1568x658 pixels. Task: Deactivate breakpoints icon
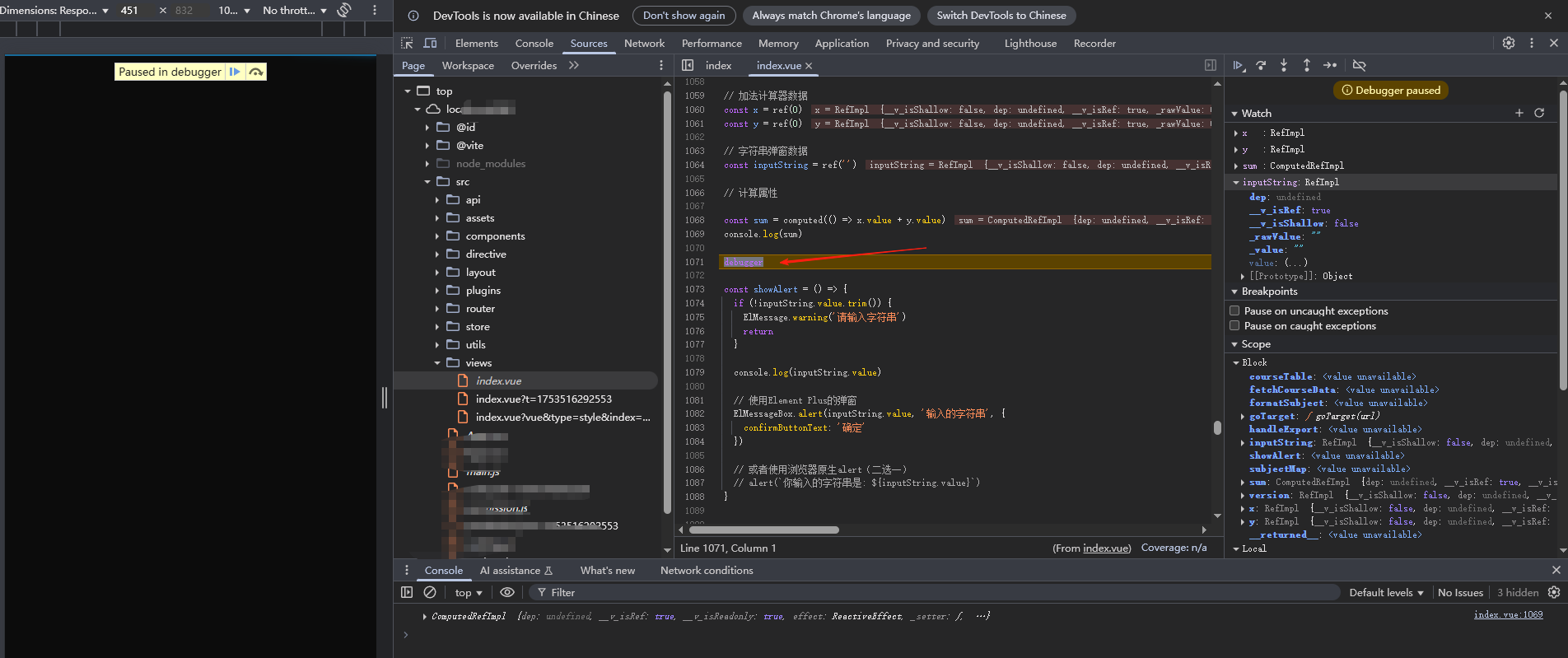1360,65
